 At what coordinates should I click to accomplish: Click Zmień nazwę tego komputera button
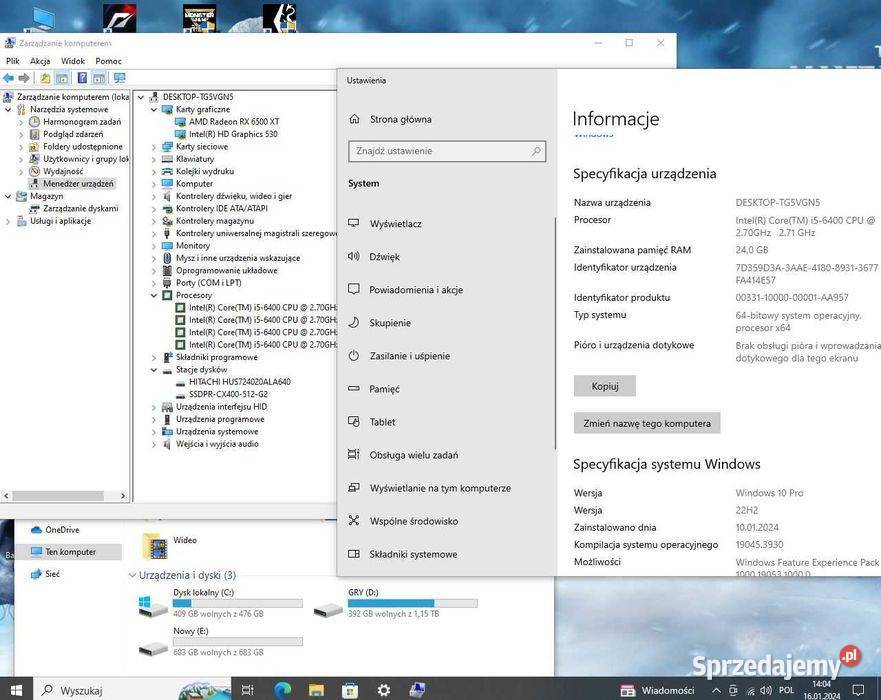(x=647, y=423)
